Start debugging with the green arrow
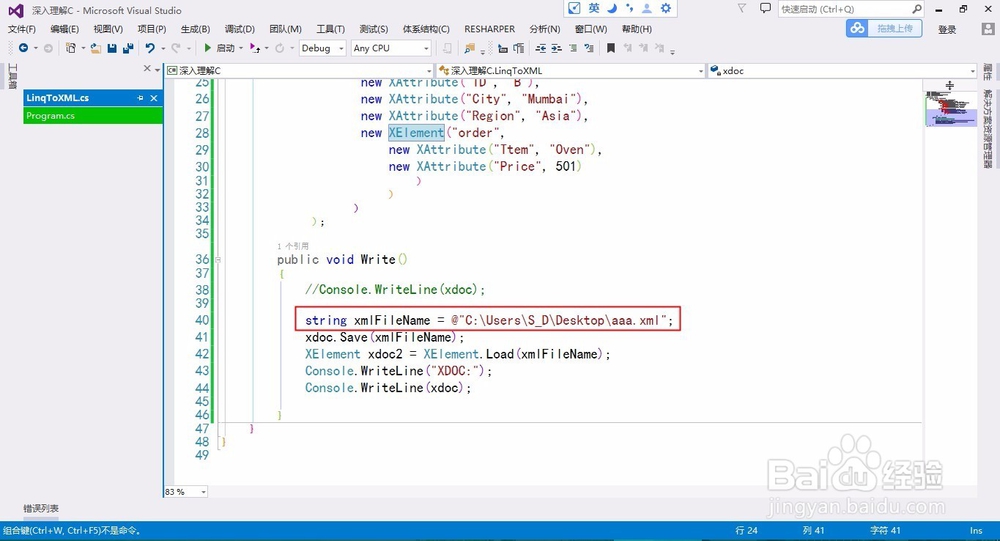The width and height of the screenshot is (1000, 541). 207,48
